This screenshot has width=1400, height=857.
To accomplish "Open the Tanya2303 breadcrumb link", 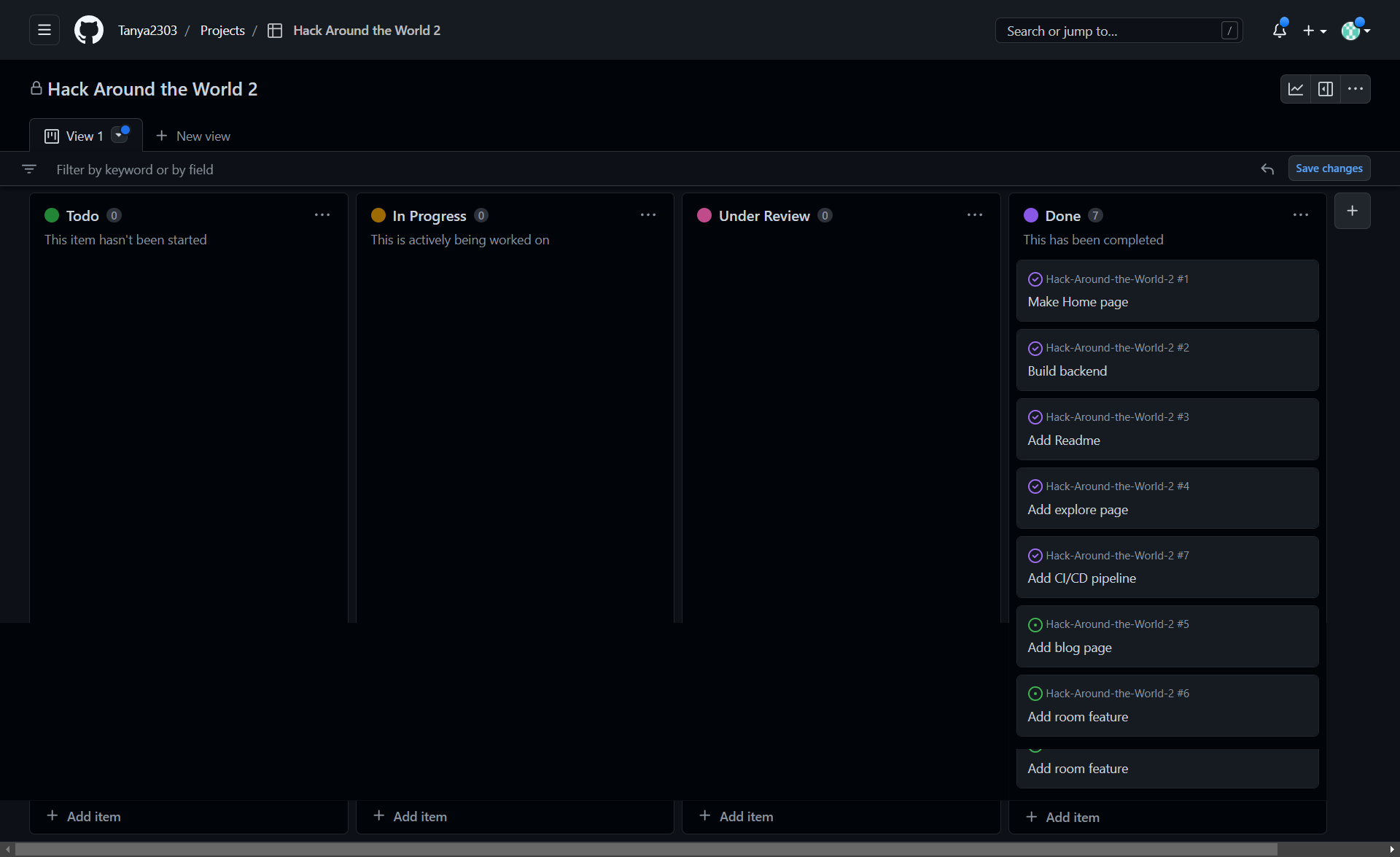I will tap(147, 30).
